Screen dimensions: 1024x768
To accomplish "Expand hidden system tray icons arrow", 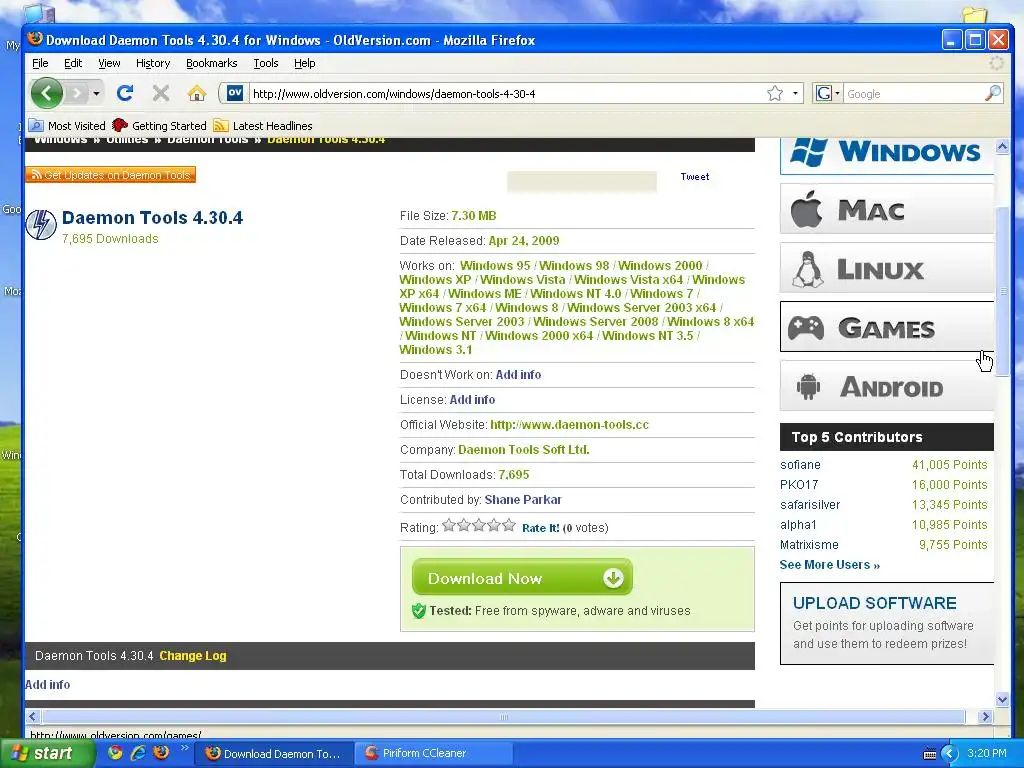I will pyautogui.click(x=949, y=754).
